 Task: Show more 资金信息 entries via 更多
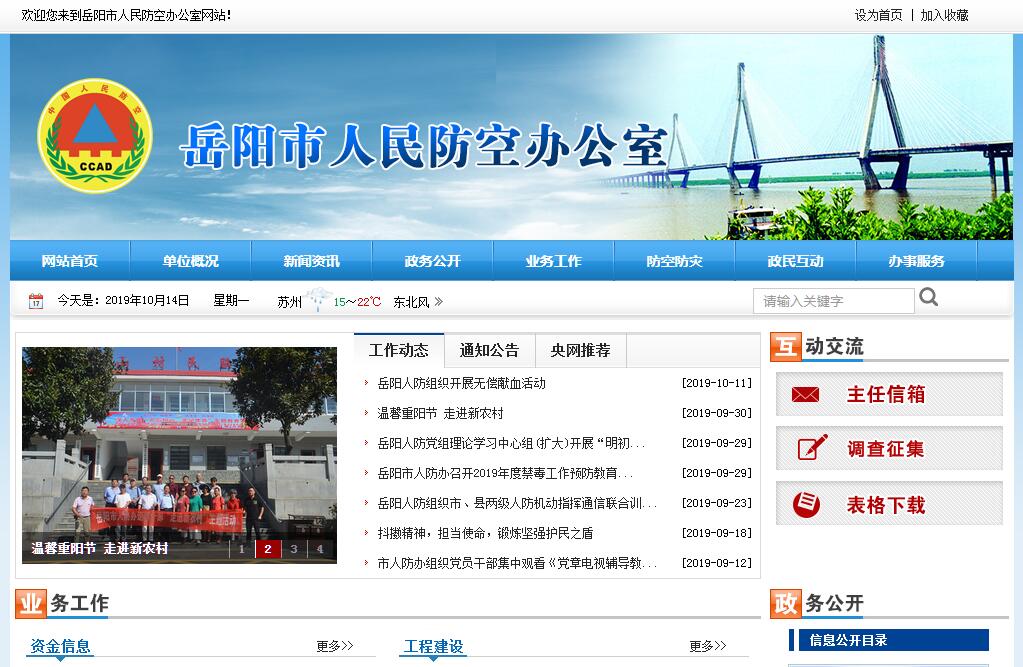pos(335,646)
